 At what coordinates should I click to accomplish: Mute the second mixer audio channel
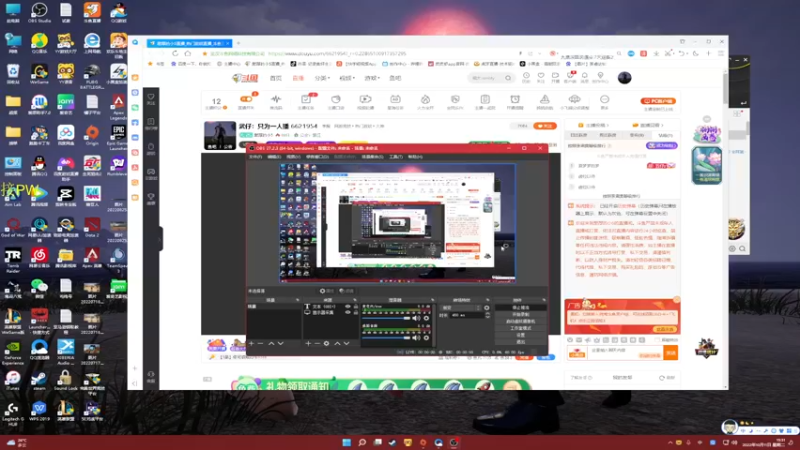(x=417, y=337)
